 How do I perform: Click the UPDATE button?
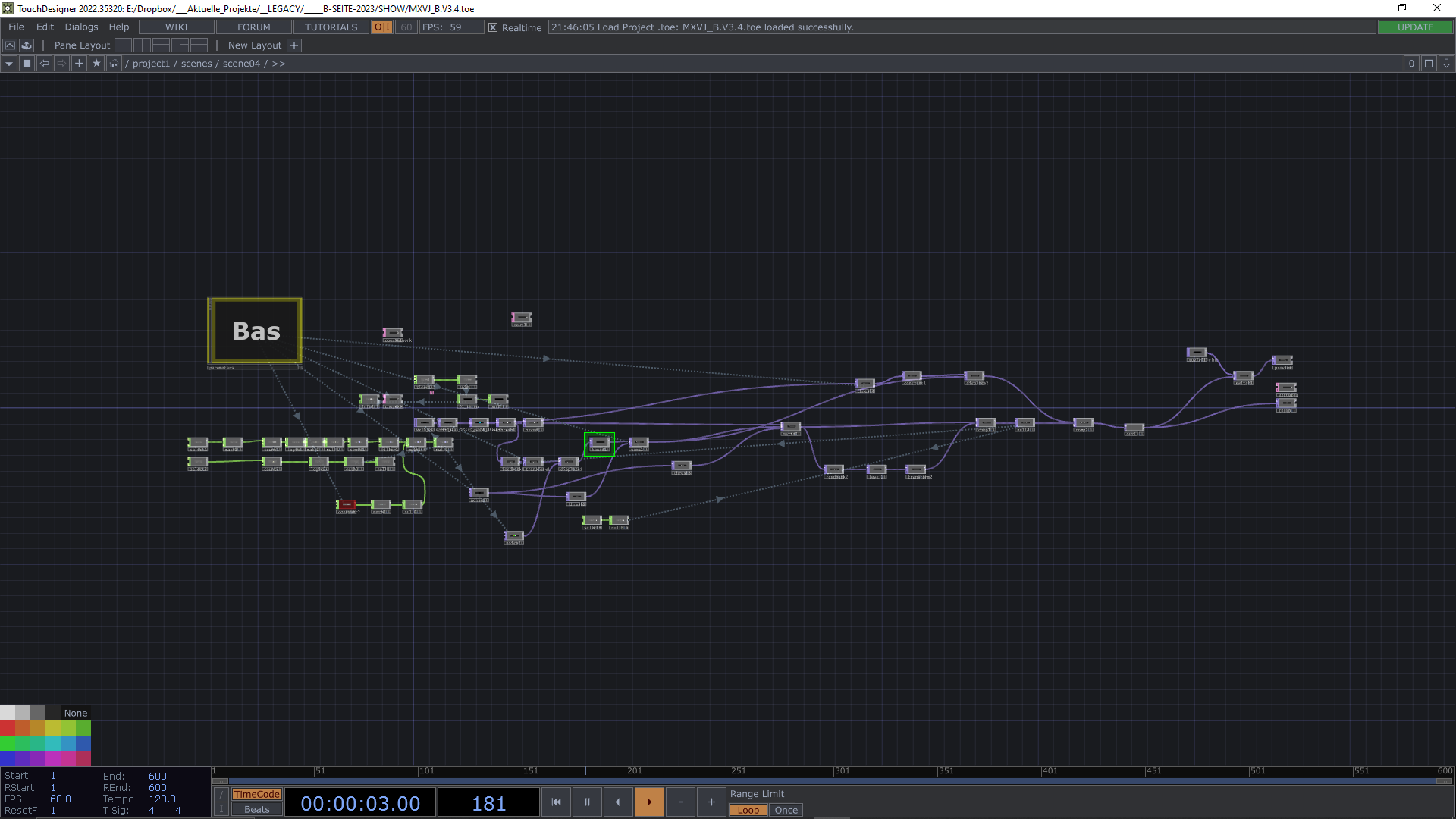click(1415, 27)
